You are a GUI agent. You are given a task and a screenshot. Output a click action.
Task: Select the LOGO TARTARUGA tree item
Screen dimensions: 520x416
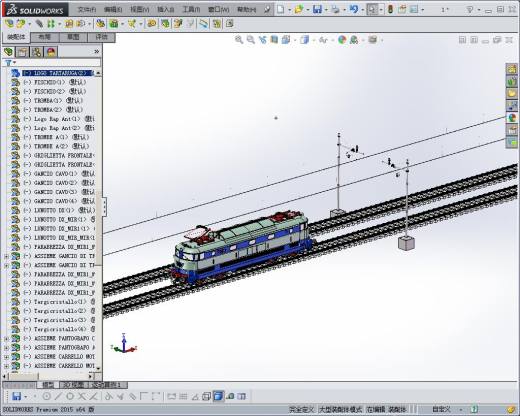(x=58, y=73)
